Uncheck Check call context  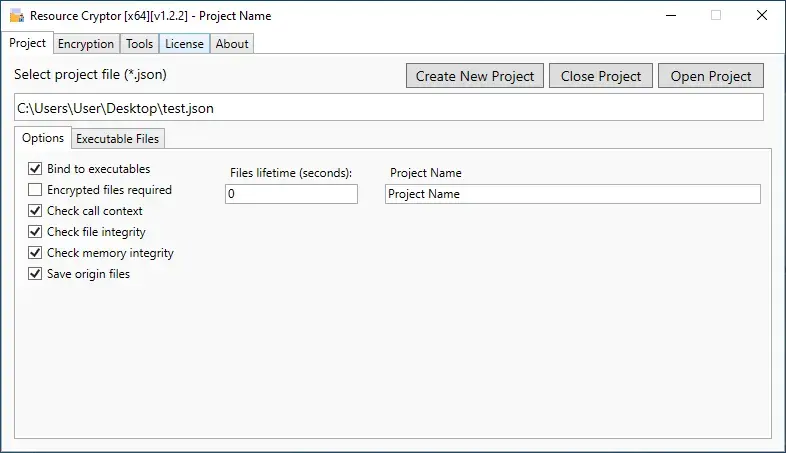(35, 211)
